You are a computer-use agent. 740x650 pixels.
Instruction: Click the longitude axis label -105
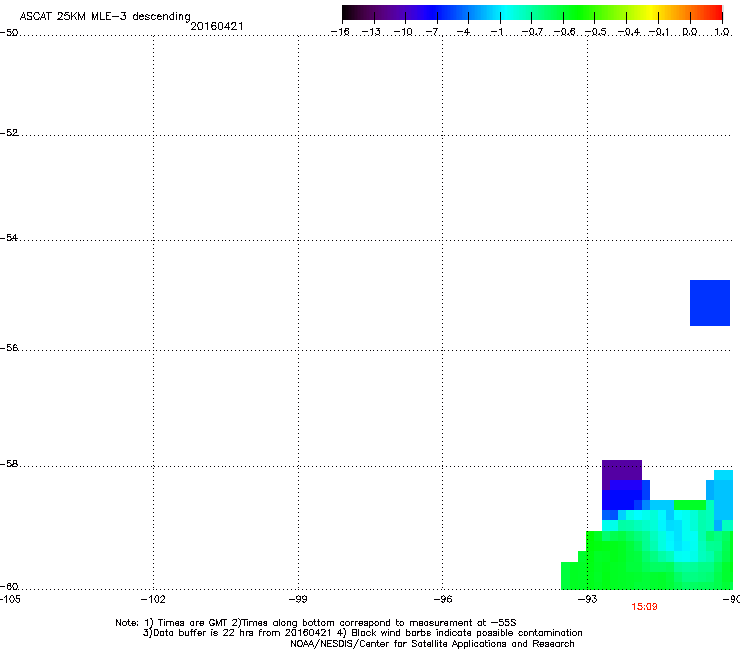pyautogui.click(x=10, y=599)
